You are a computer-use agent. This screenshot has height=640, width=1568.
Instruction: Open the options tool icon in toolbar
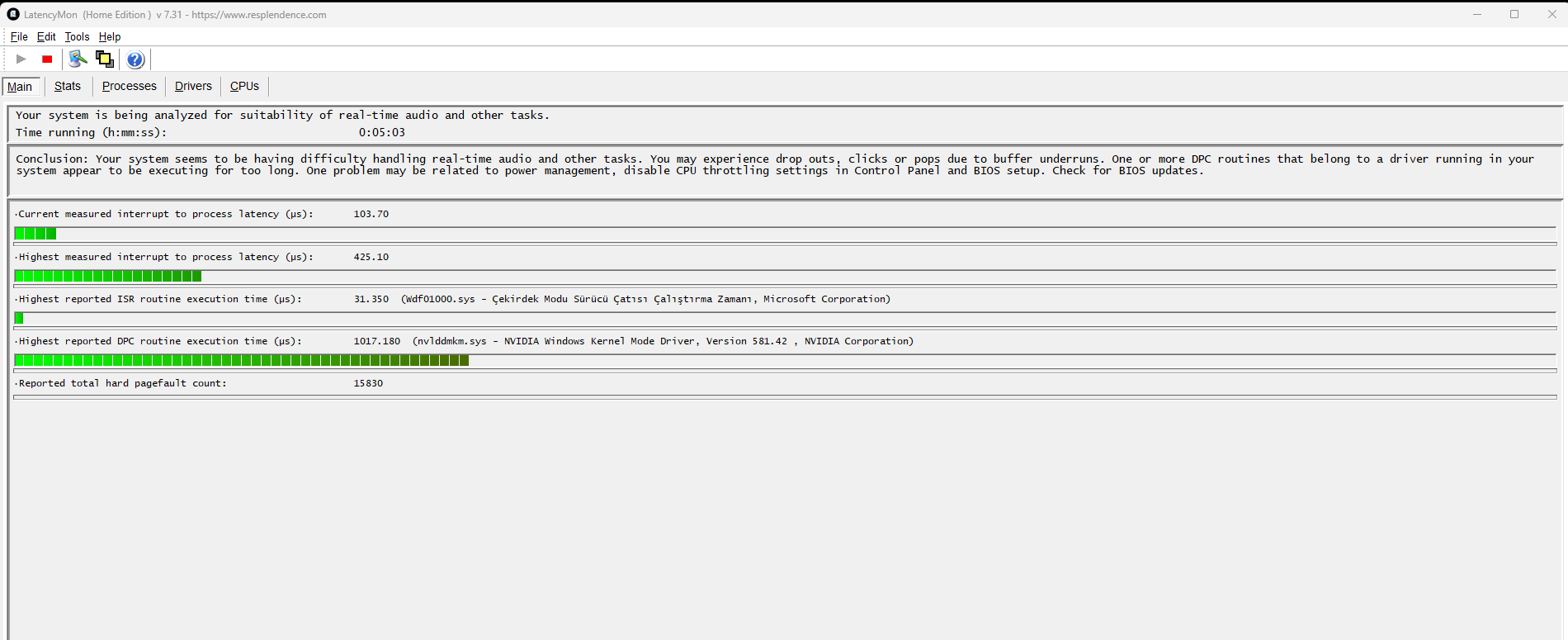coord(78,59)
